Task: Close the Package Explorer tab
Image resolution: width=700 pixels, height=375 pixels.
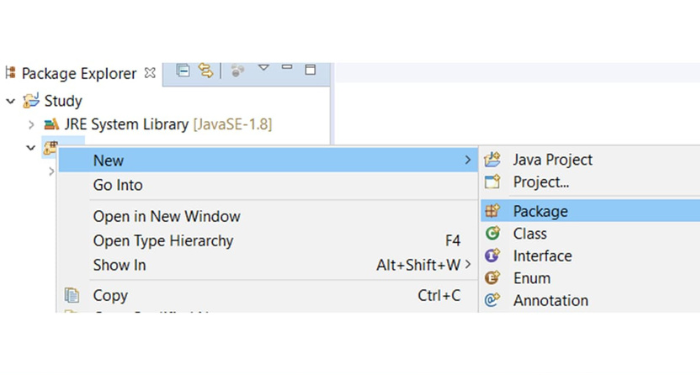Action: (x=150, y=73)
